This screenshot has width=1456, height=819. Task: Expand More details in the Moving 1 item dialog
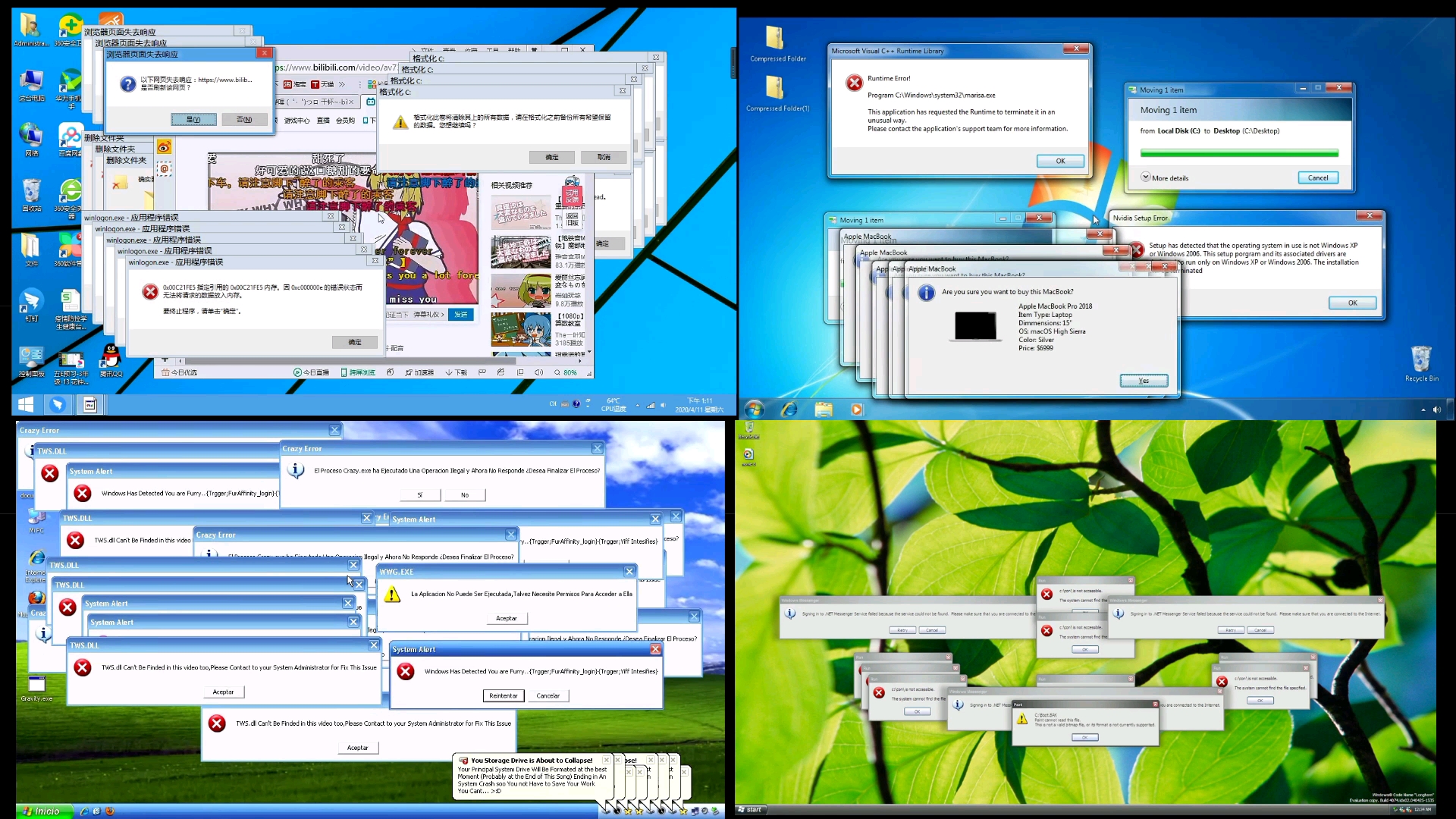pyautogui.click(x=1166, y=177)
